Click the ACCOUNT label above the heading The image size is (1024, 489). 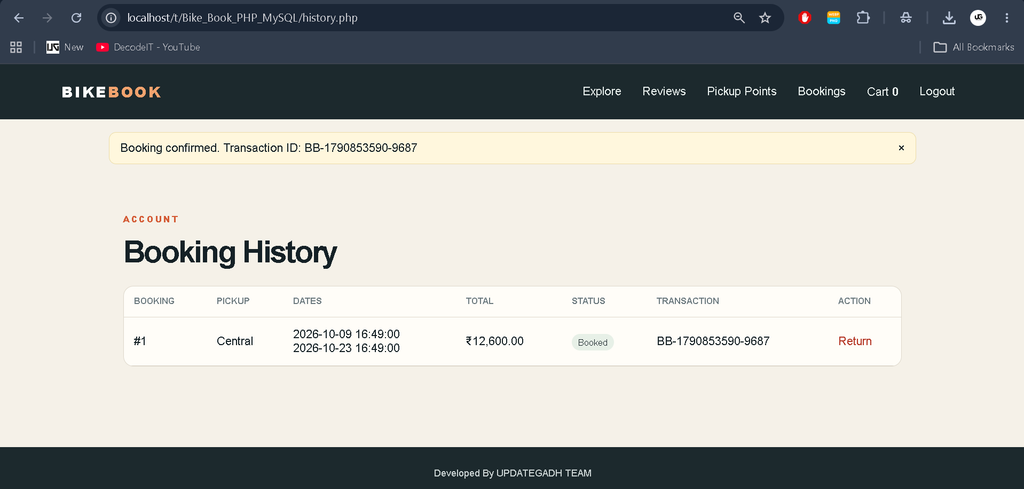point(151,219)
